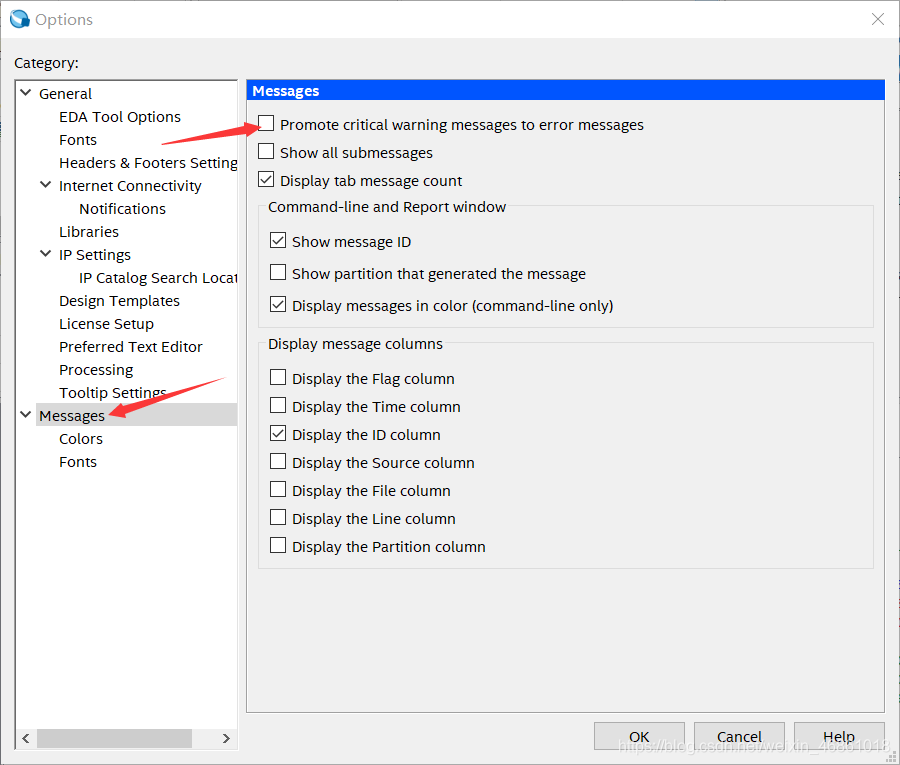Click the Cancel button

(x=739, y=736)
